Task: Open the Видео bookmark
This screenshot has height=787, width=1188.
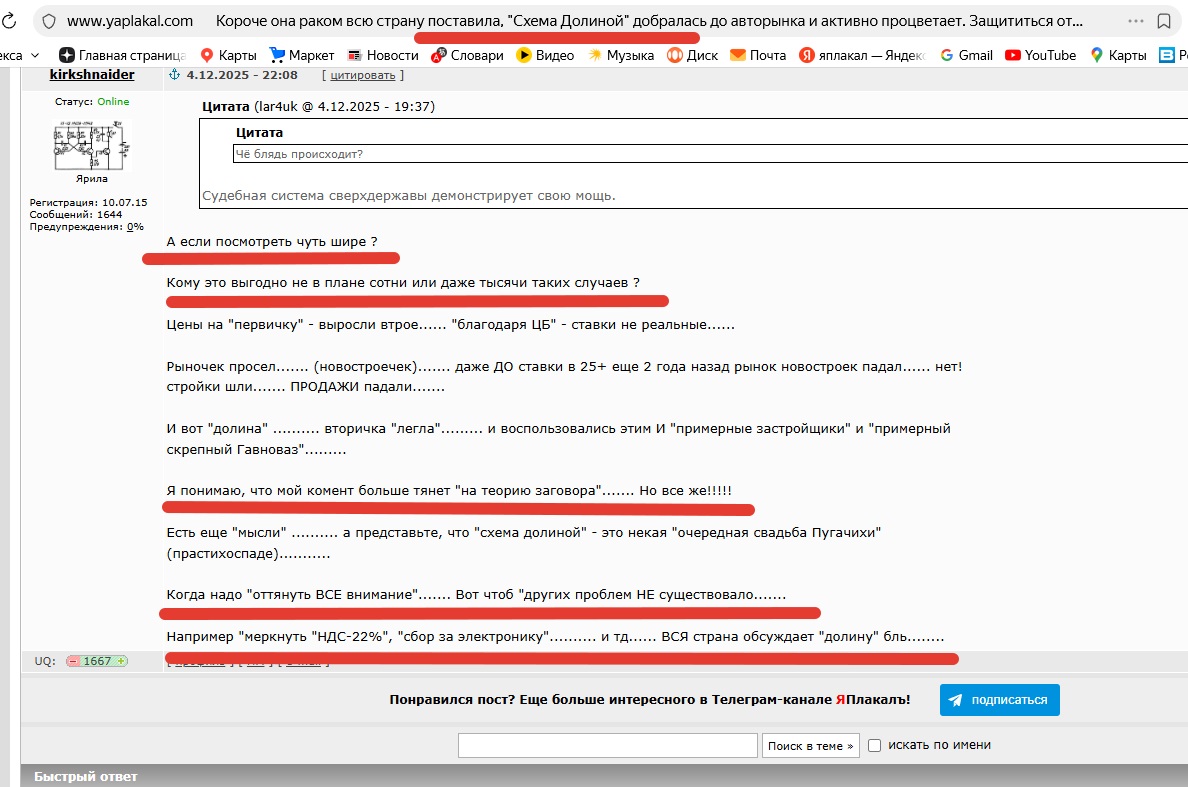Action: [546, 55]
